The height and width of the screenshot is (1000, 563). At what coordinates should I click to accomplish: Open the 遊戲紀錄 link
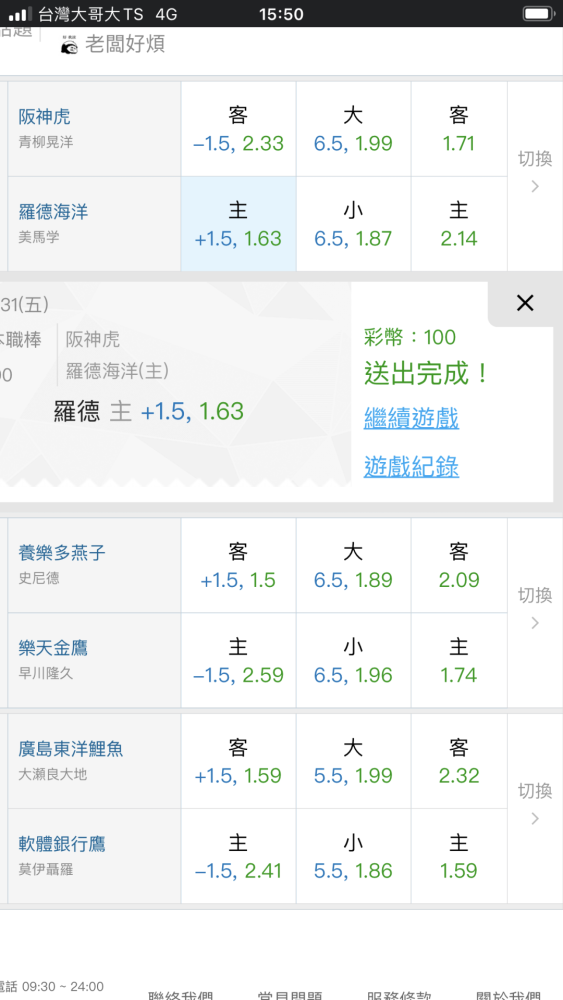(411, 467)
